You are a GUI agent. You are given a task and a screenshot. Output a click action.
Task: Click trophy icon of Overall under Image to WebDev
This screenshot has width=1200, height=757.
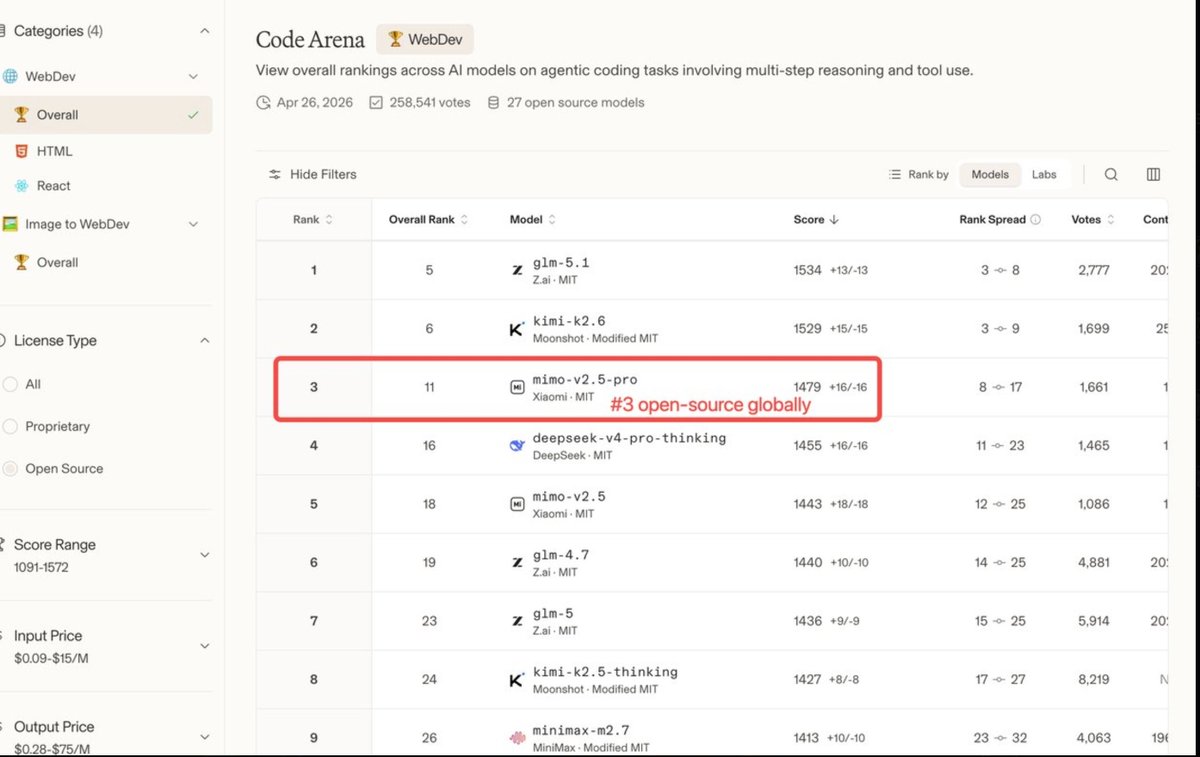21,262
